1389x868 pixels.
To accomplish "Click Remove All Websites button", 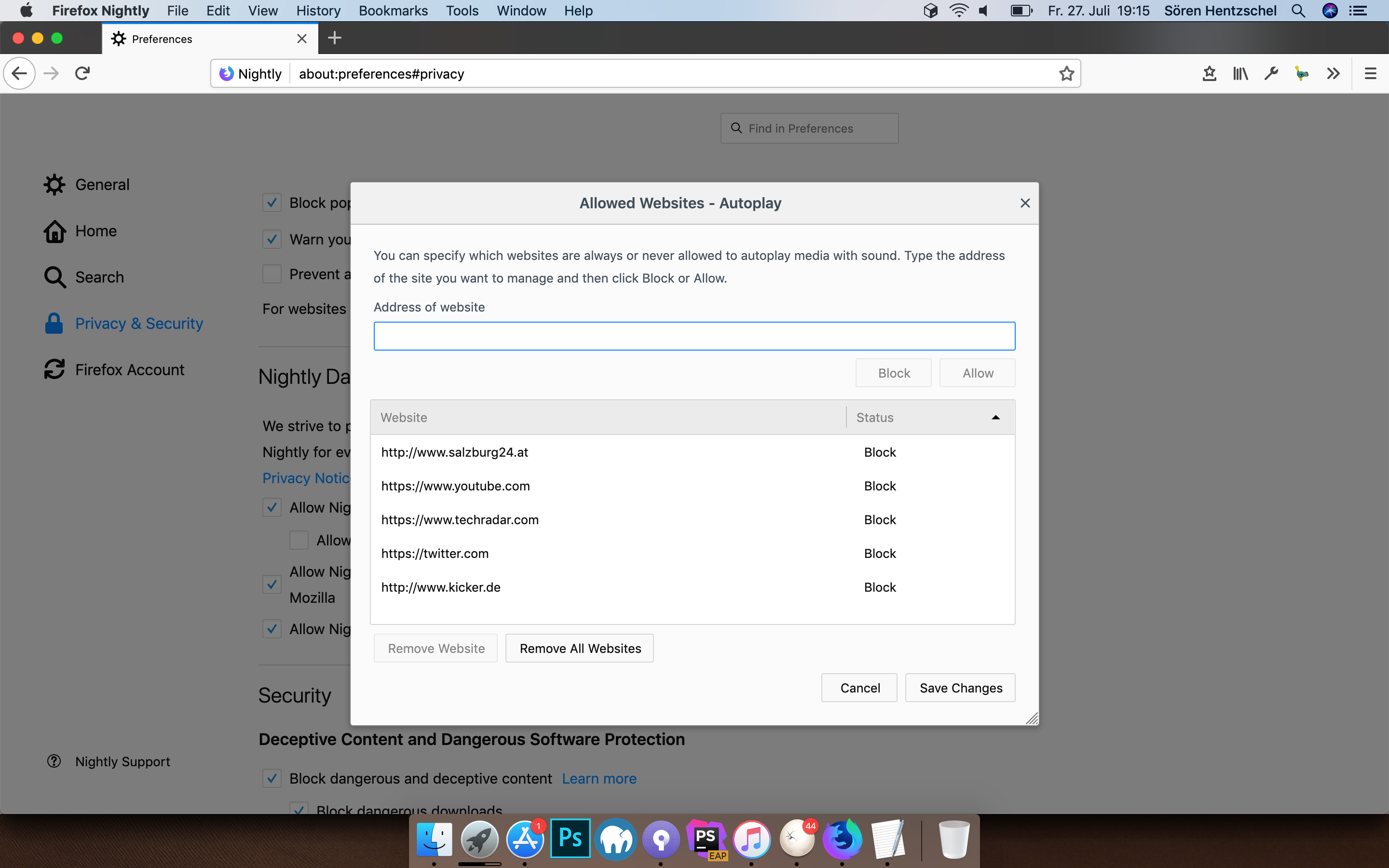I will pos(580,648).
